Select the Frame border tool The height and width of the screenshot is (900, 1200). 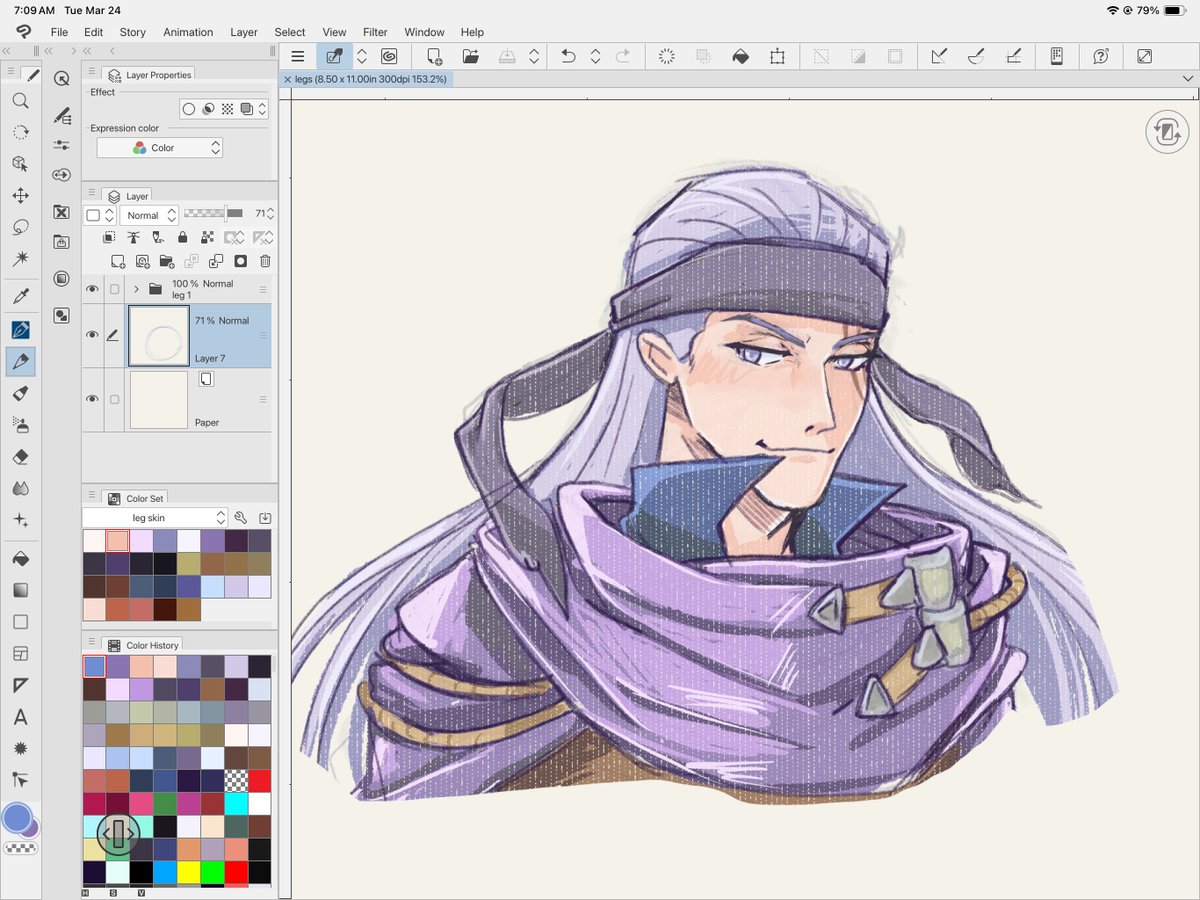click(20, 653)
